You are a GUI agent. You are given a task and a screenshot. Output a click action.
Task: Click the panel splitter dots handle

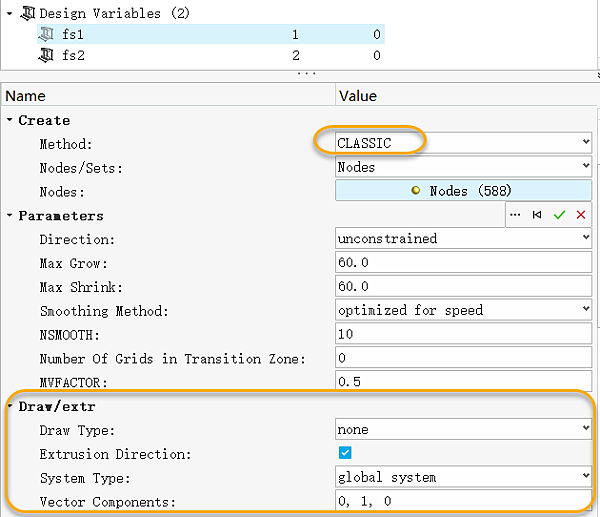pos(307,73)
